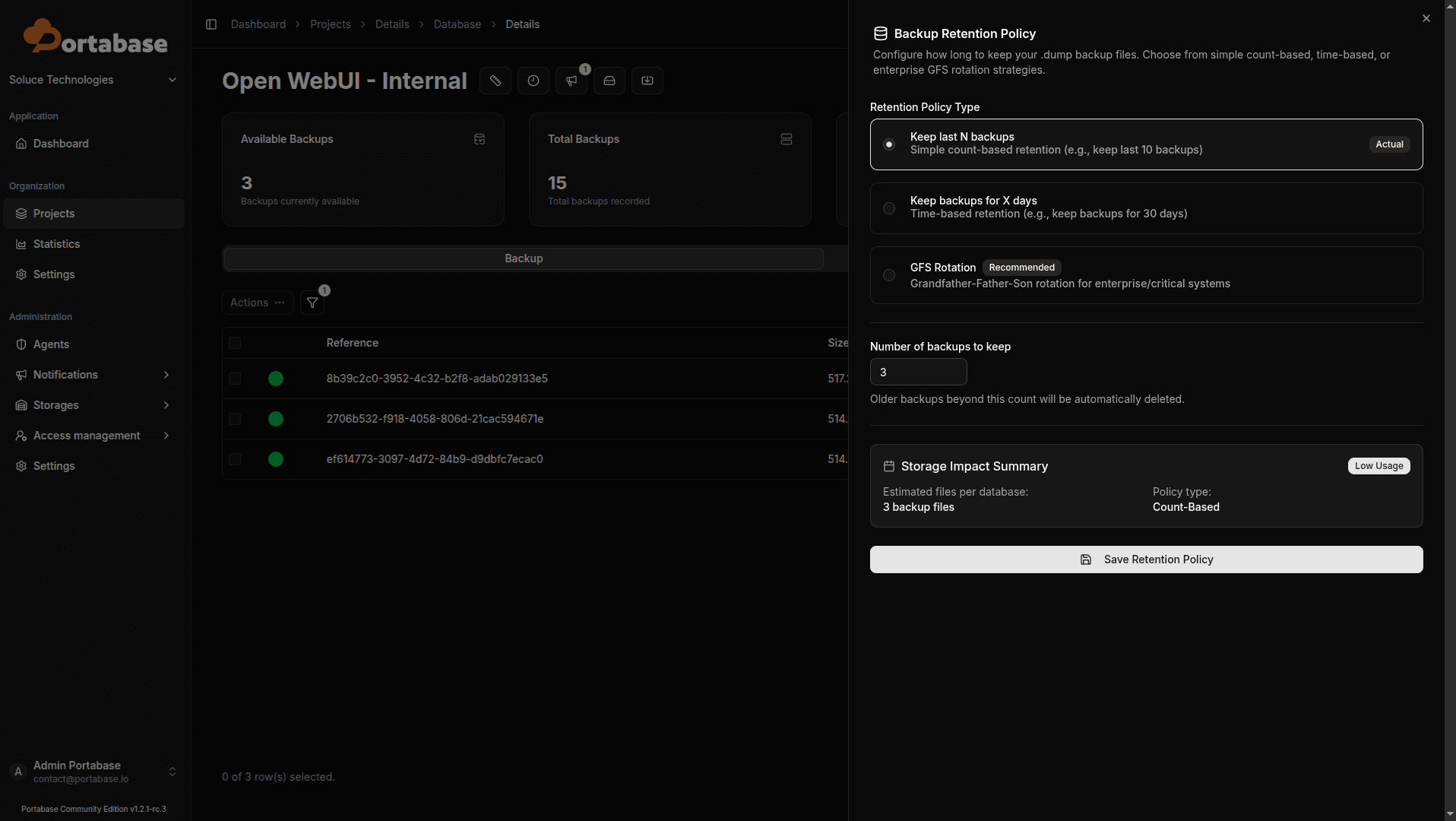
Task: Open Organization Settings in sidebar
Action: (93, 274)
